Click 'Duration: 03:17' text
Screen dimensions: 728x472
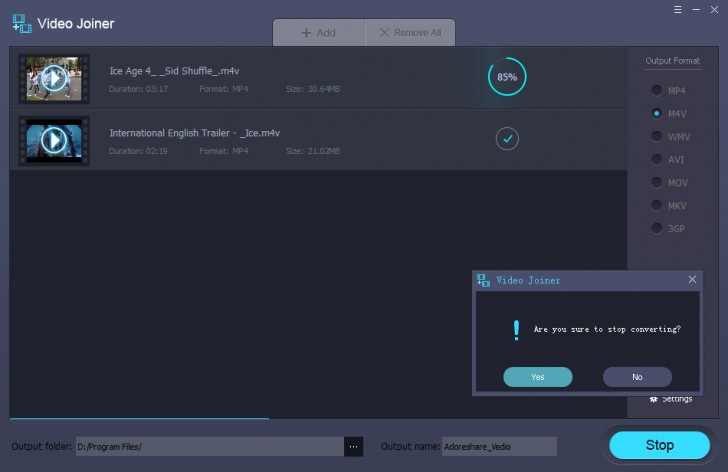138,89
